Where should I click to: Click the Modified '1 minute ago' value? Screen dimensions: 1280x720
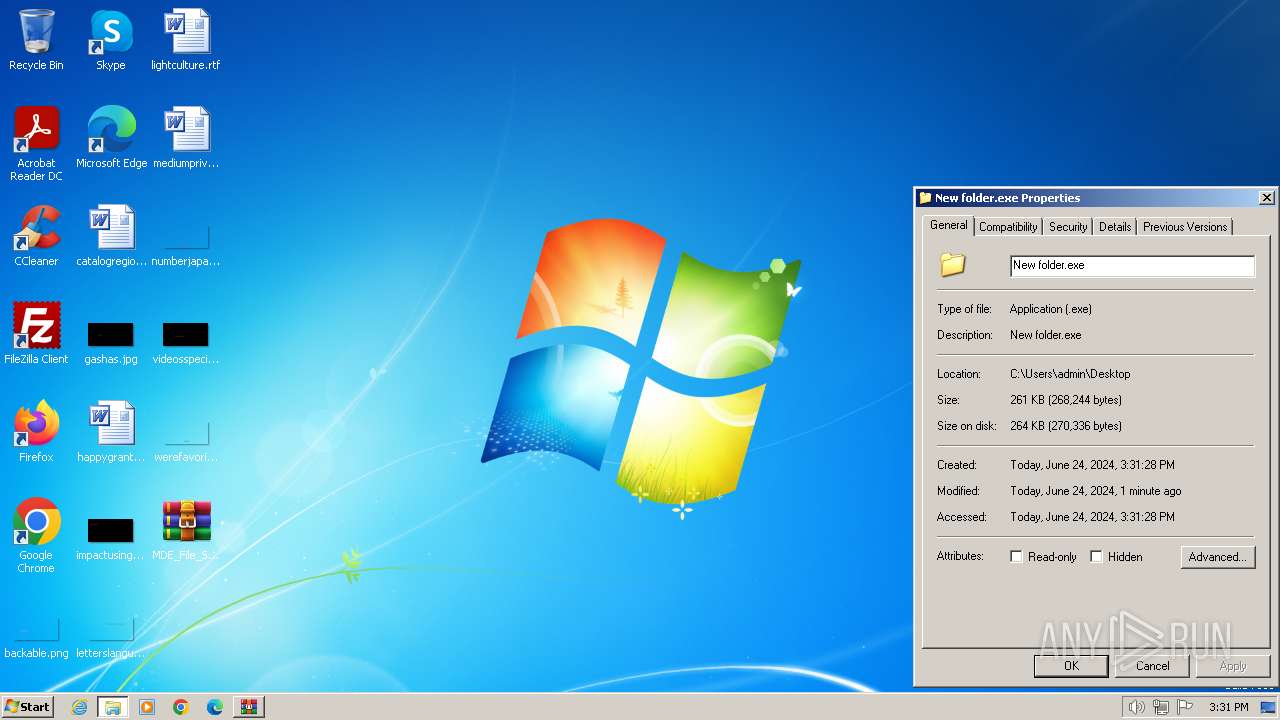pos(1096,491)
